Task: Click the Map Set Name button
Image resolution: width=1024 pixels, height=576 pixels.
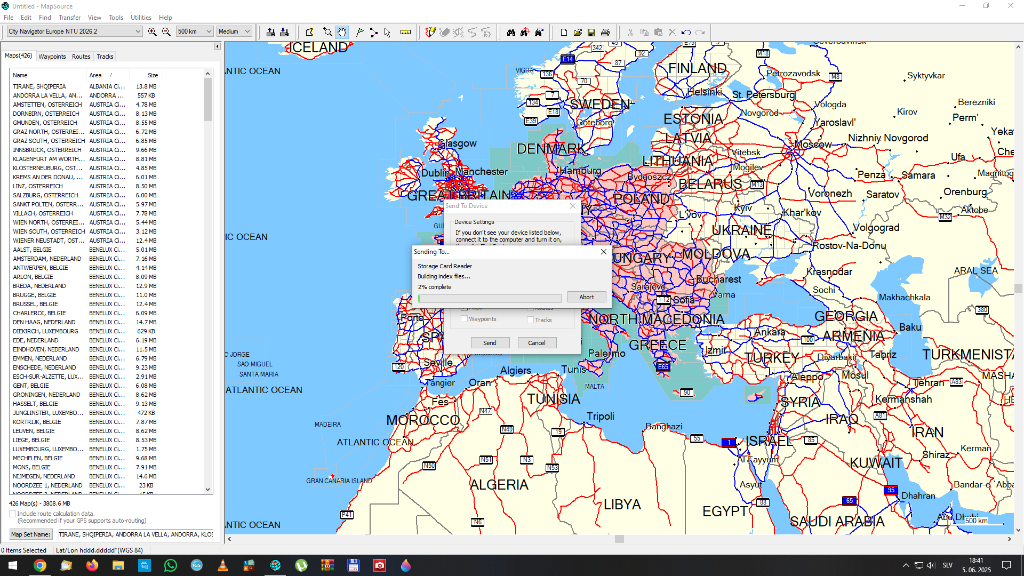Action: [x=31, y=534]
